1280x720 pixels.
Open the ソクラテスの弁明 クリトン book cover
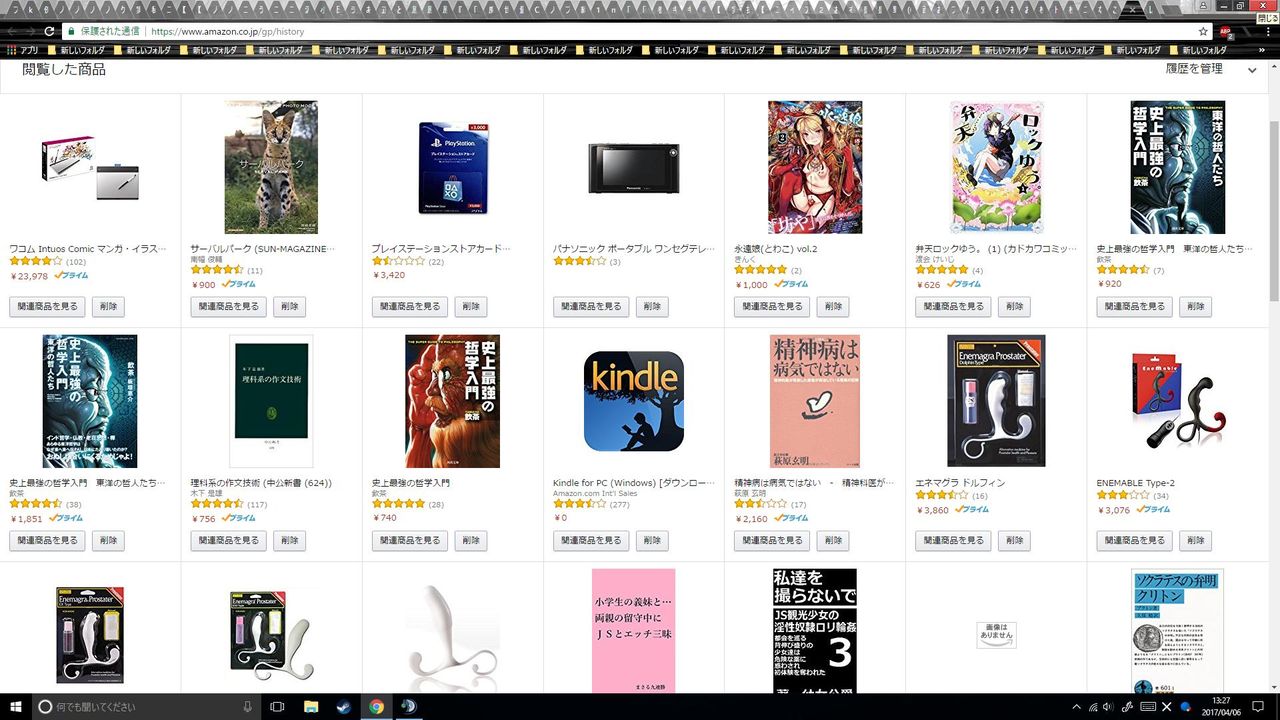tap(1177, 631)
